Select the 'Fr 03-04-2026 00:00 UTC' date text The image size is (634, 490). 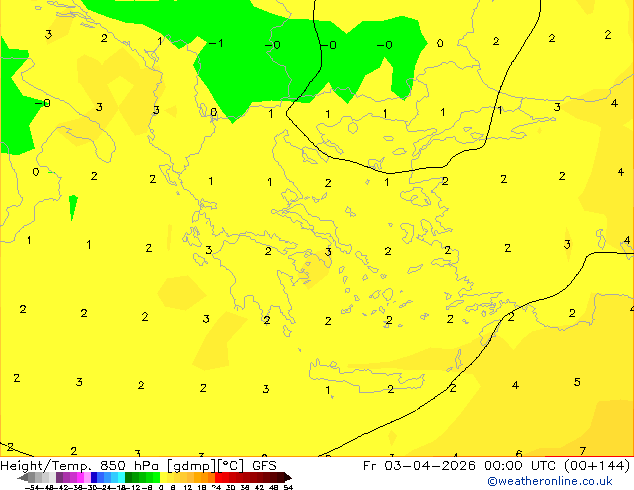click(461, 466)
